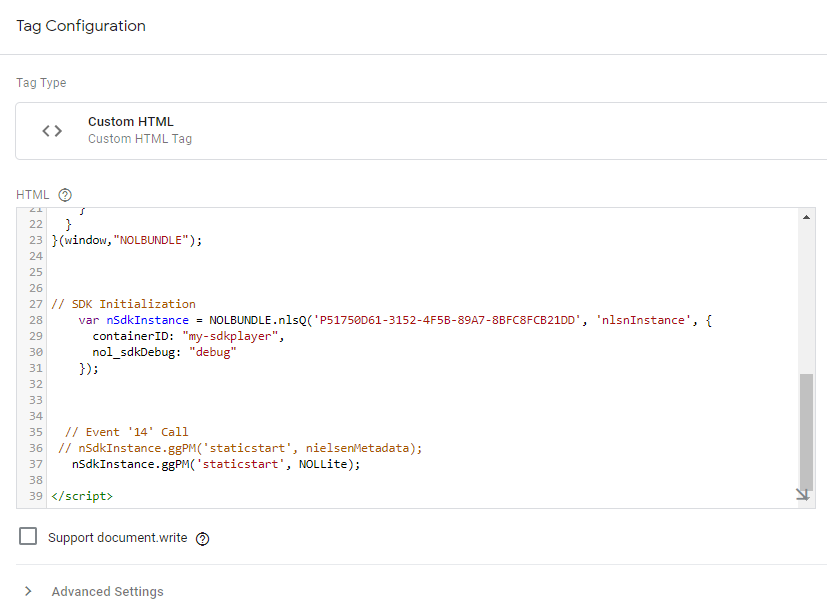Expand the Advanced Settings chevron
The image size is (827, 603).
[x=28, y=591]
